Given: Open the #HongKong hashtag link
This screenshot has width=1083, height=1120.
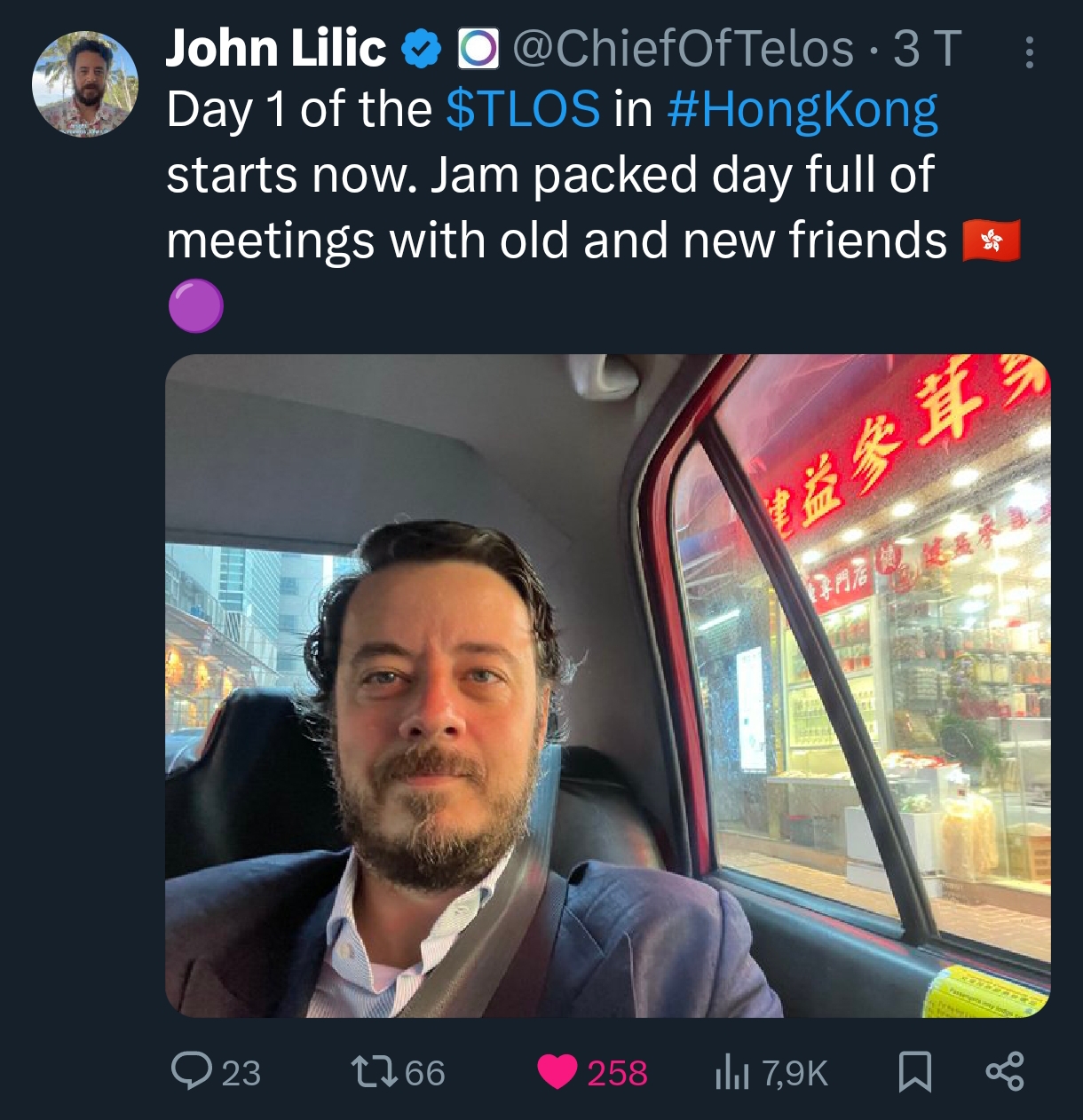Looking at the screenshot, I should [802, 111].
